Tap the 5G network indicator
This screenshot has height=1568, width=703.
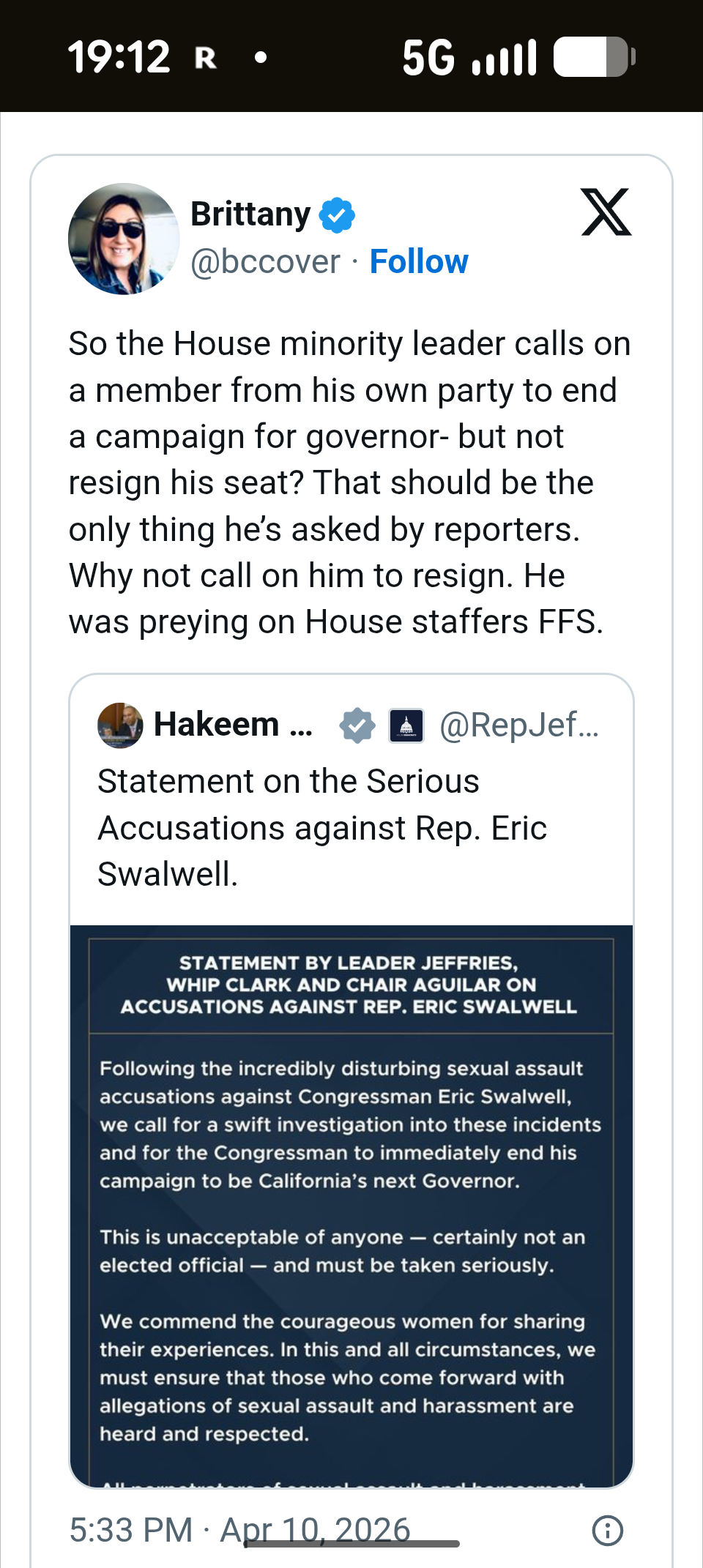[x=428, y=57]
